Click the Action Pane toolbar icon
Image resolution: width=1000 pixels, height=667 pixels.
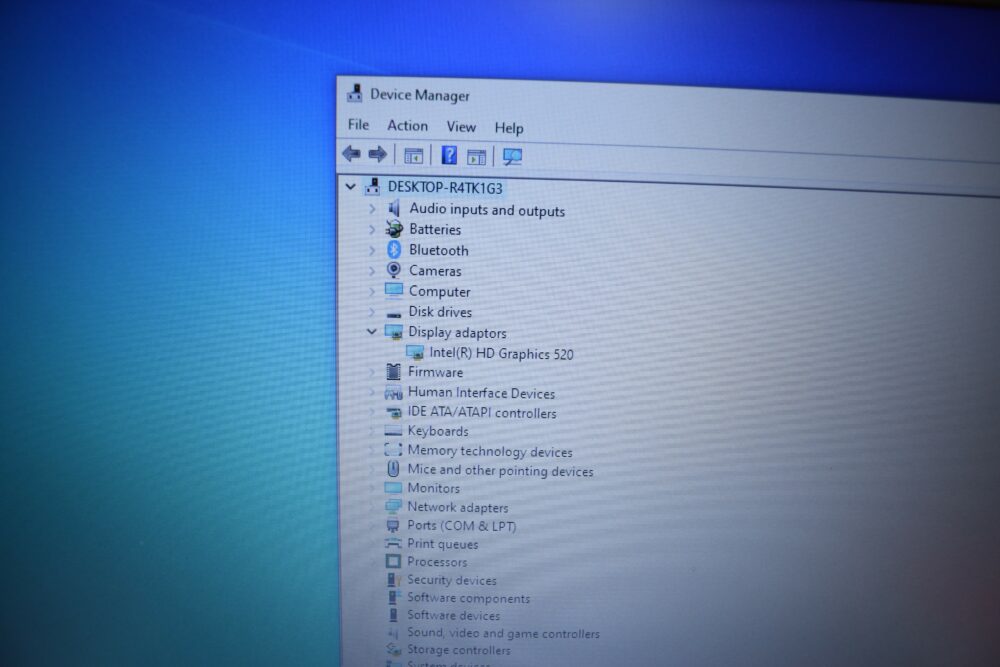[476, 157]
